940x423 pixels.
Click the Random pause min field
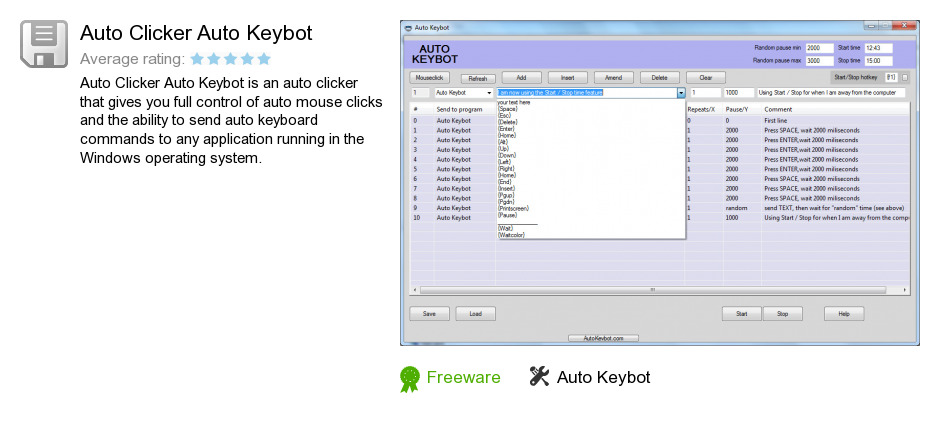pos(820,48)
